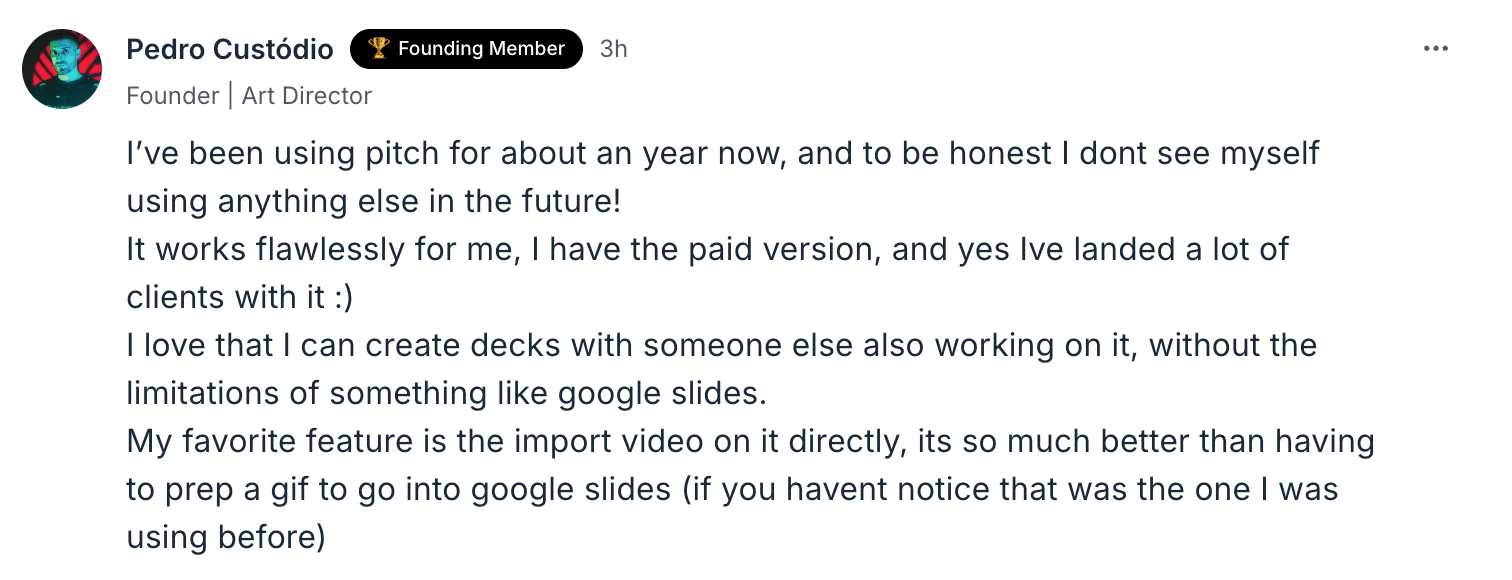
Task: Open Pedro Custódio's profile name link
Action: [228, 49]
